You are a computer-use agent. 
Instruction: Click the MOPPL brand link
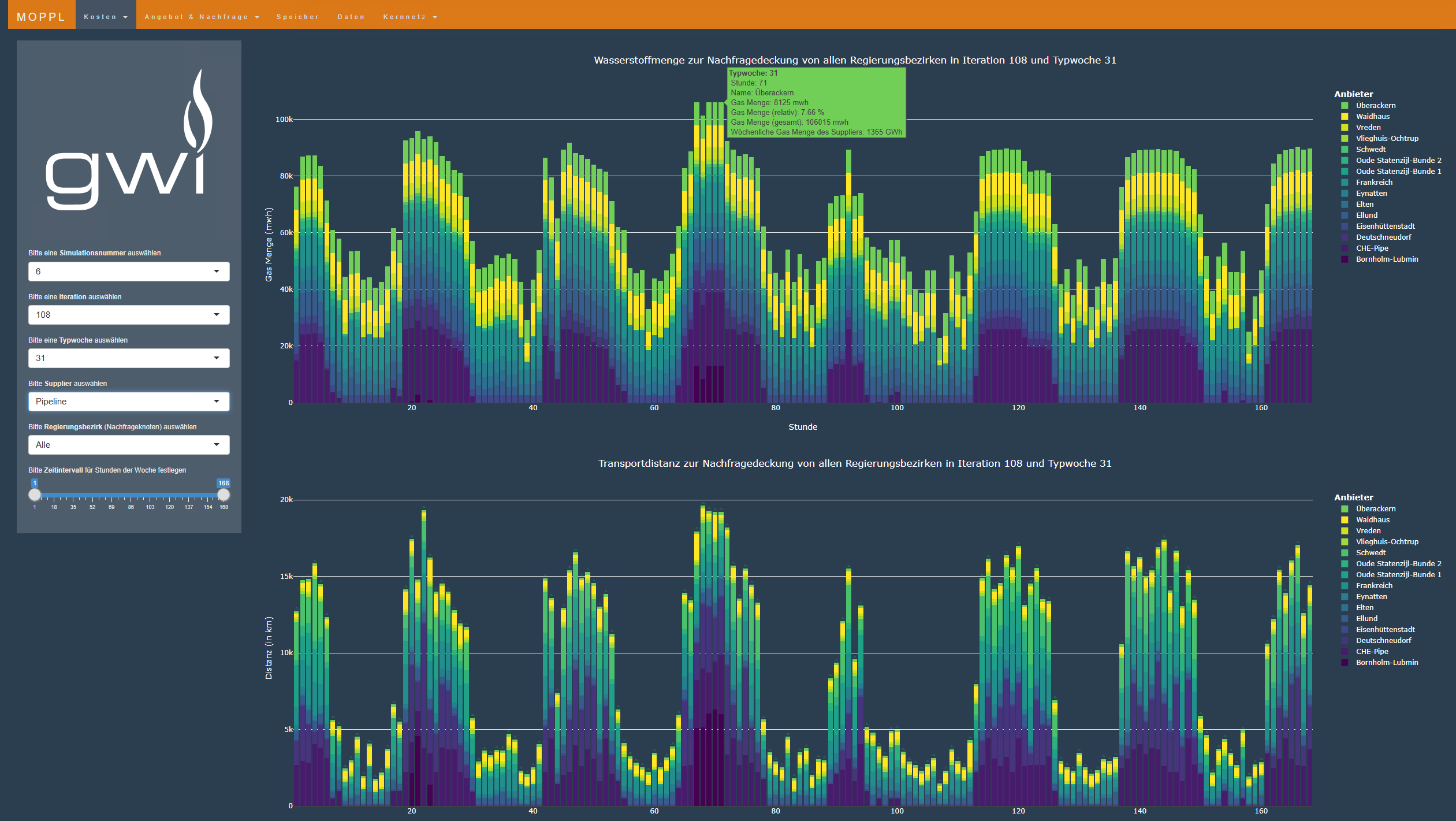[x=41, y=17]
